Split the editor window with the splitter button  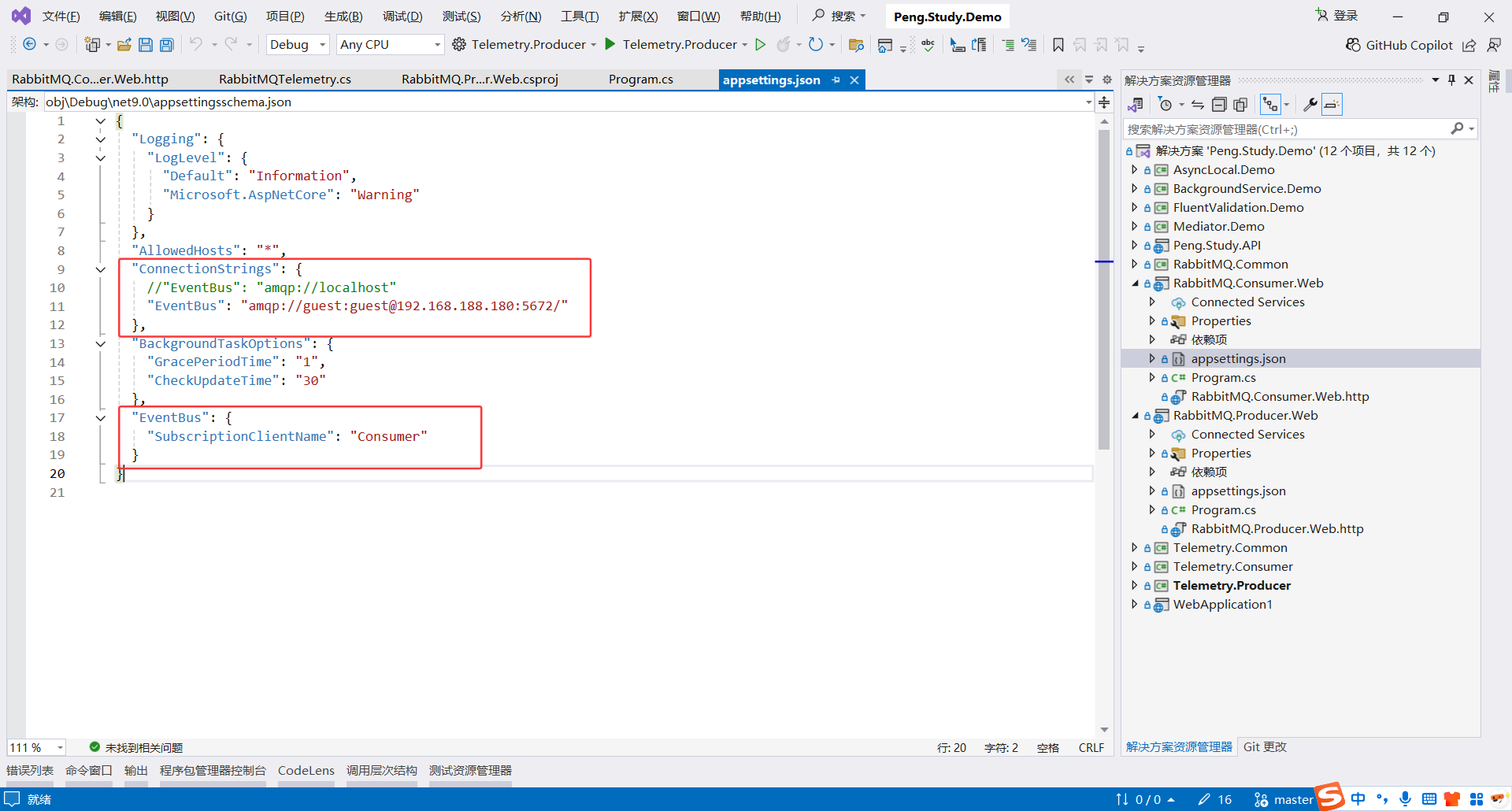coord(1104,102)
